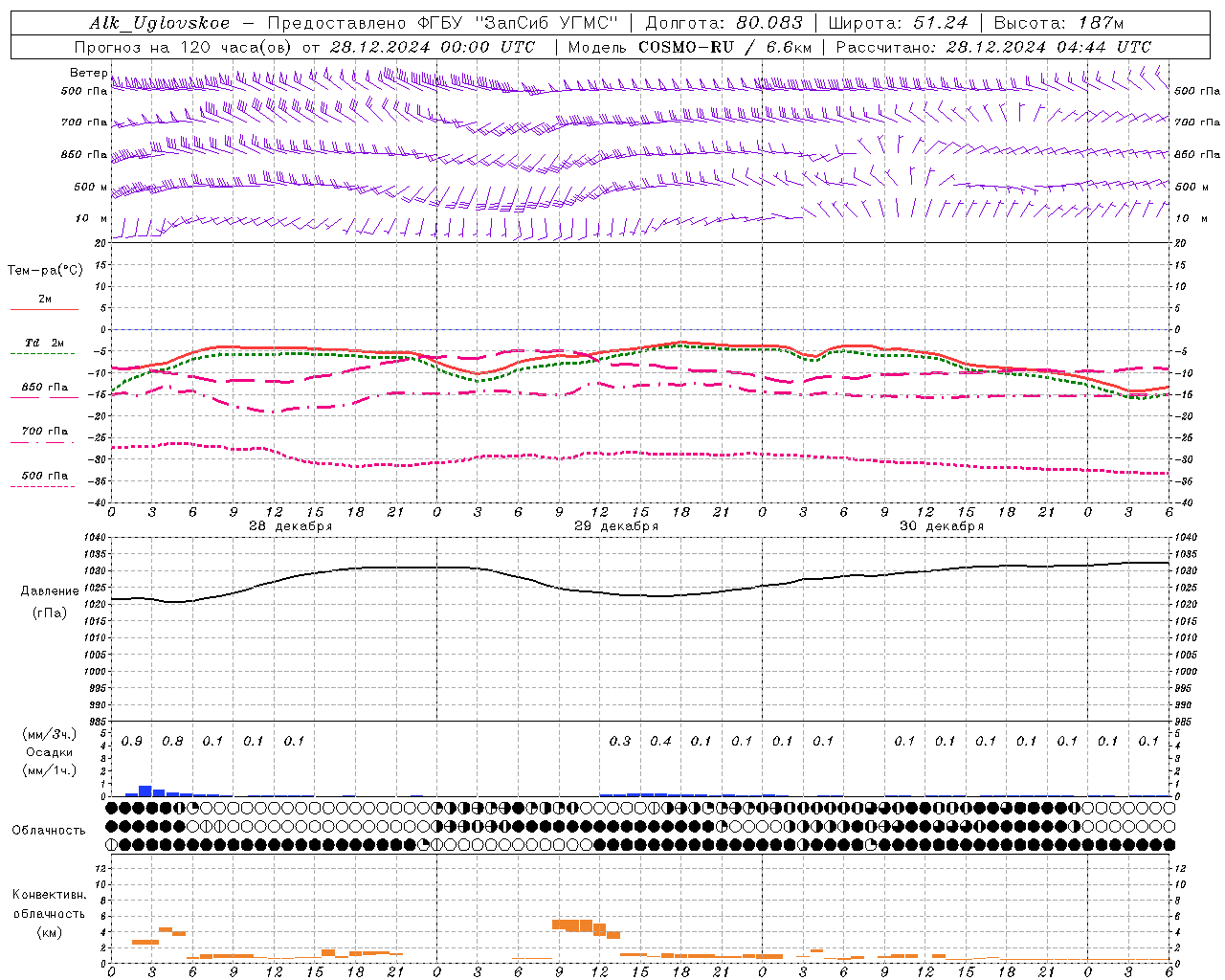Viewport: 1225px width, 980px height.
Task: Click the model name COSMO-RU / 6.6км
Action: pyautogui.click(x=725, y=47)
